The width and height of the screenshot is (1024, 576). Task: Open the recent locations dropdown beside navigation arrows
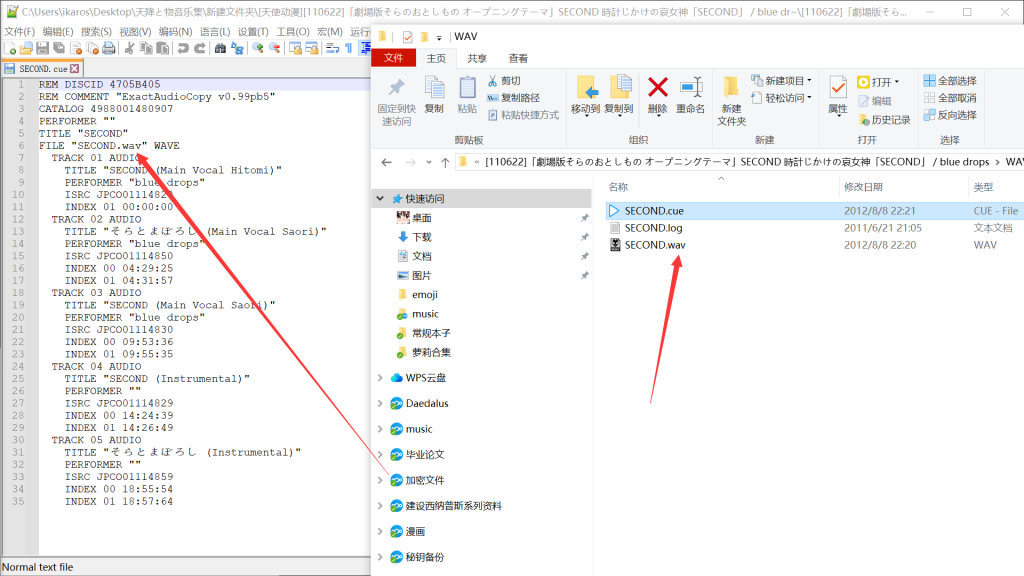(x=428, y=162)
